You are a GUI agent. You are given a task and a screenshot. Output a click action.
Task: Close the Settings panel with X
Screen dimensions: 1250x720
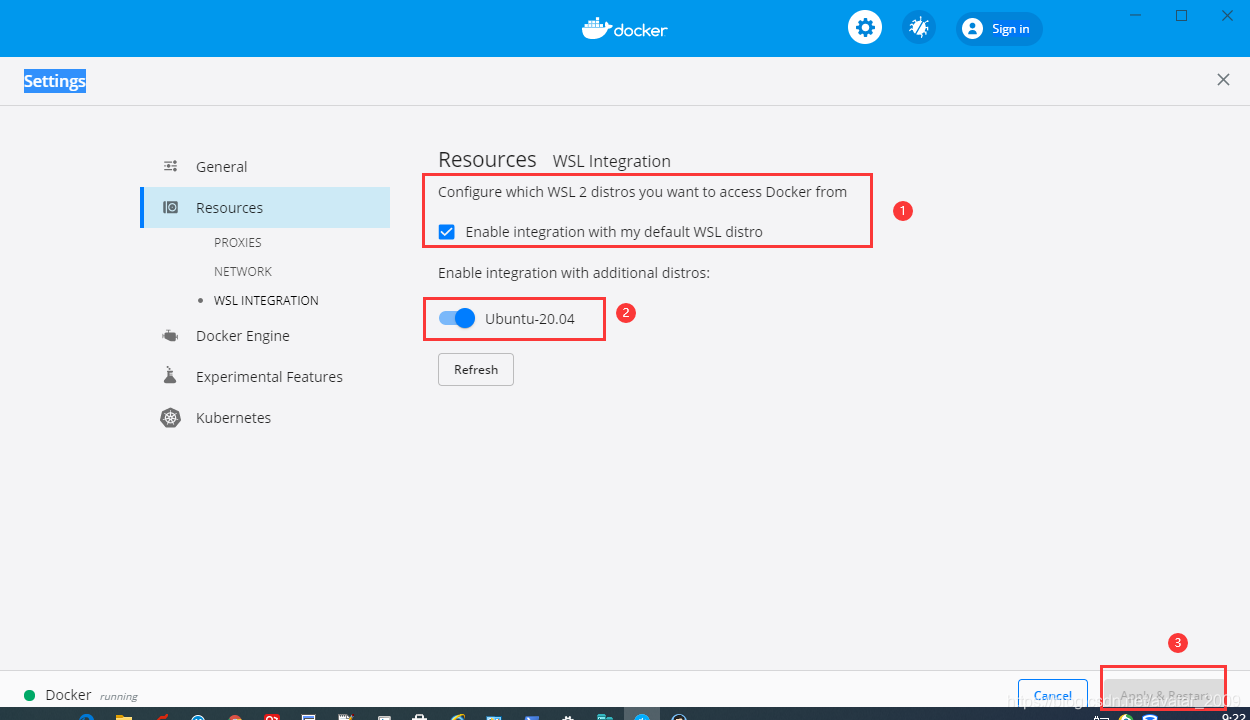[x=1223, y=80]
